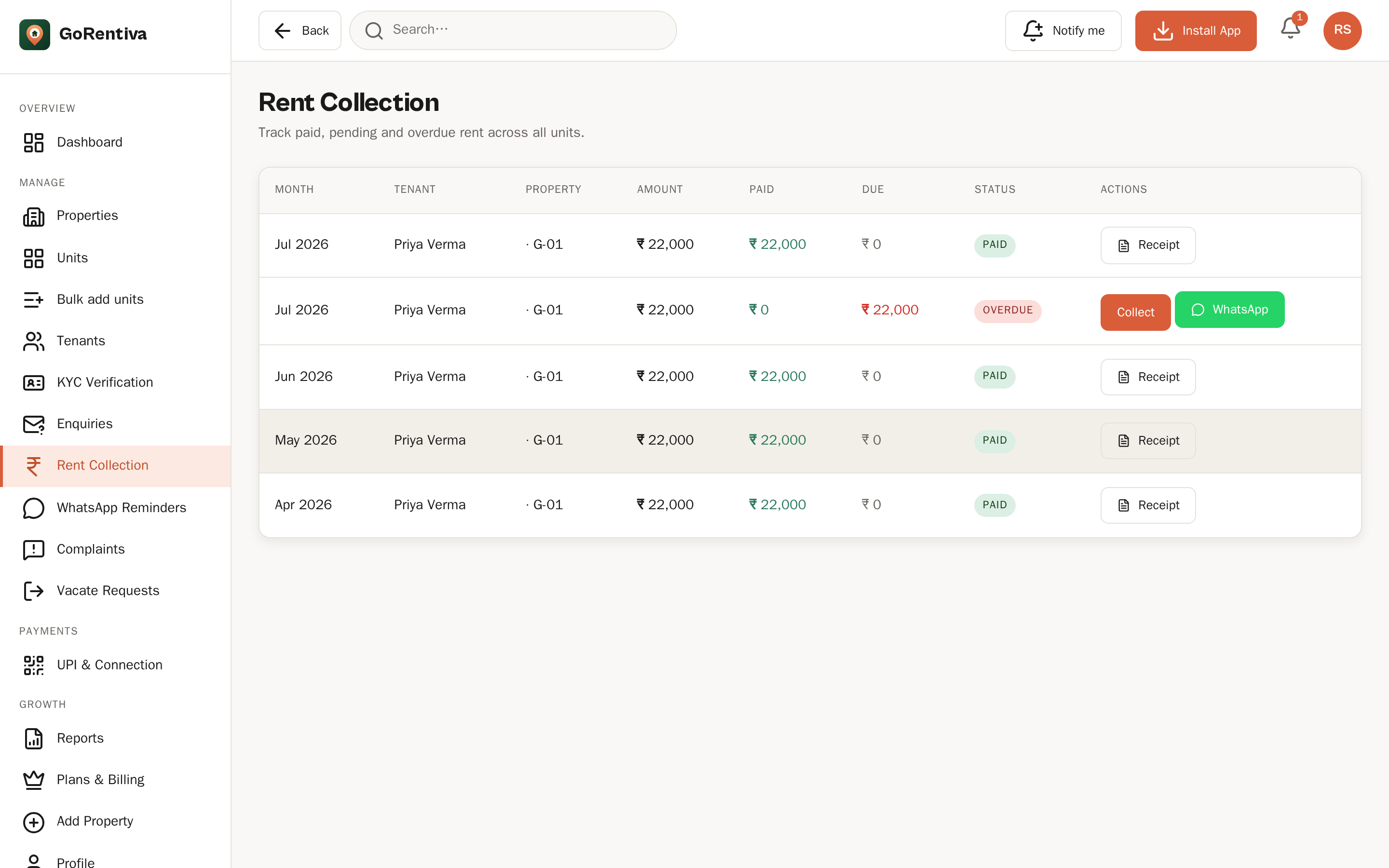This screenshot has height=868, width=1389.
Task: Click the Jun 2026 month cell
Action: [304, 377]
